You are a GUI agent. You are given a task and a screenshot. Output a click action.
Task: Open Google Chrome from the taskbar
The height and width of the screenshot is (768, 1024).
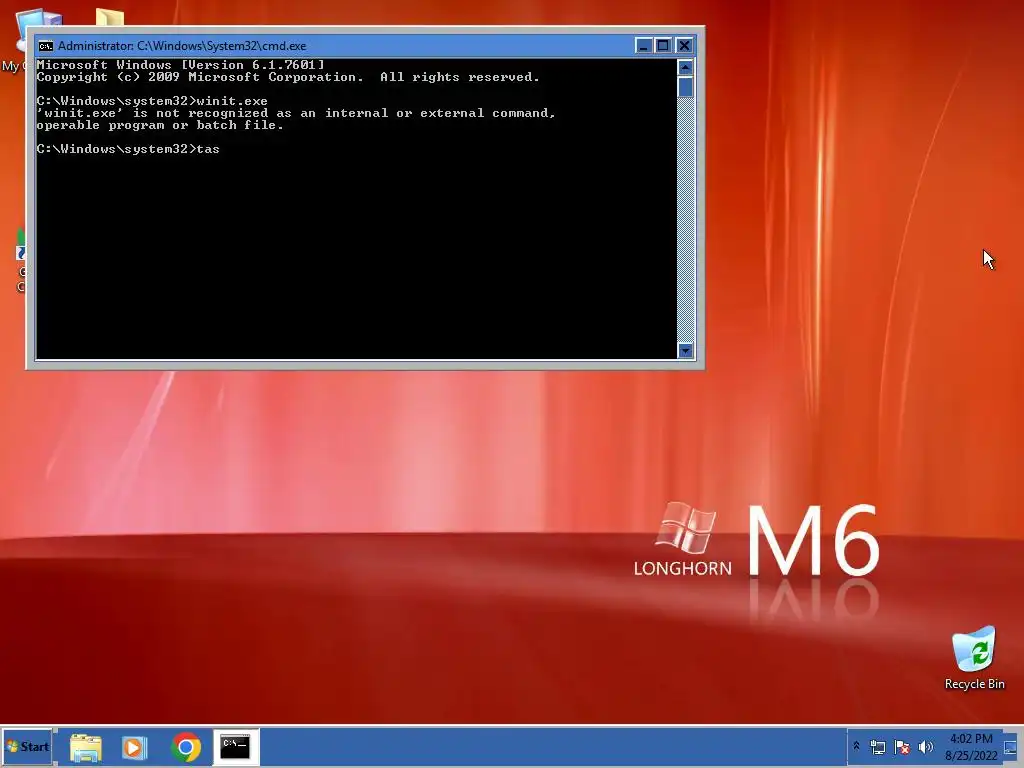point(185,747)
